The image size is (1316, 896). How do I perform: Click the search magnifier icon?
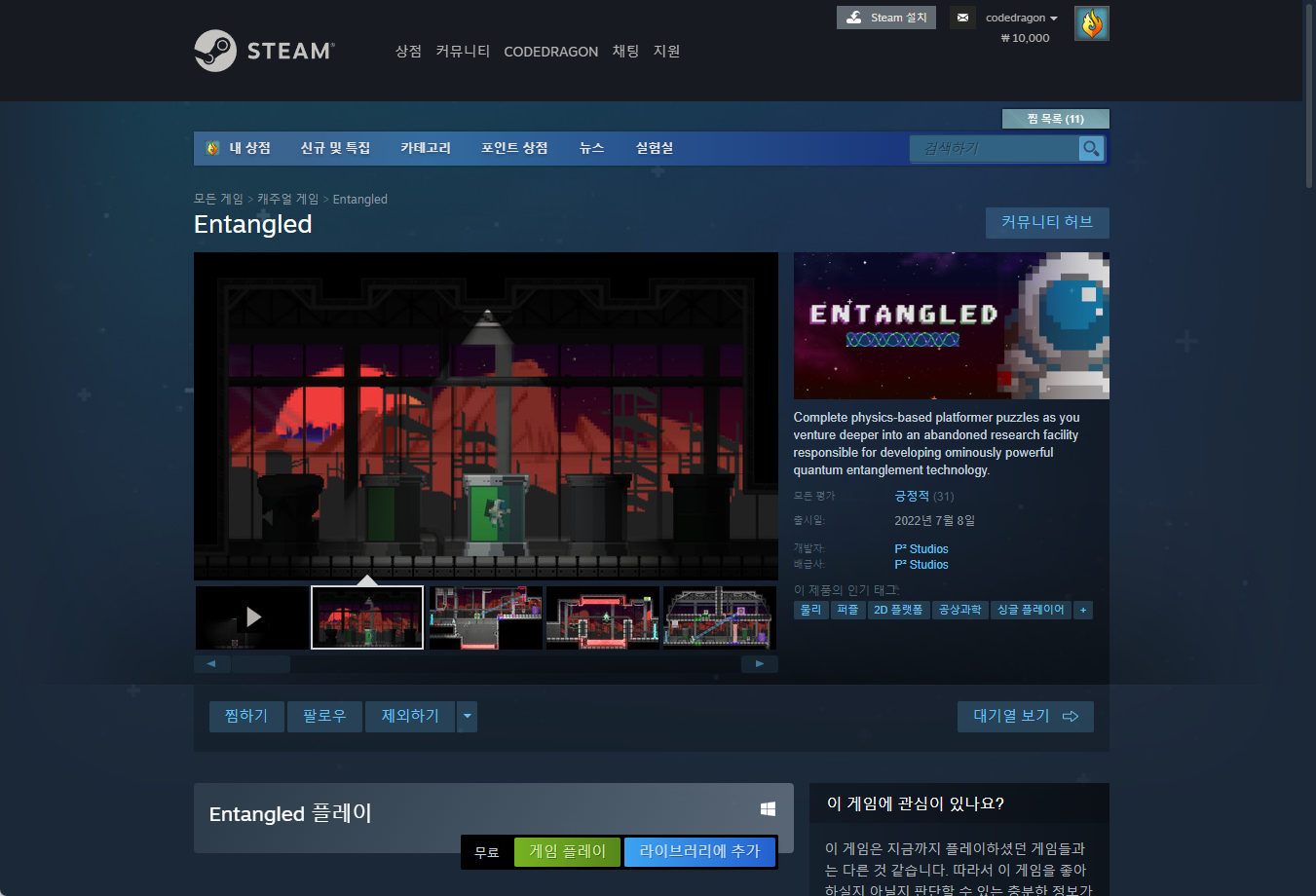pos(1091,148)
